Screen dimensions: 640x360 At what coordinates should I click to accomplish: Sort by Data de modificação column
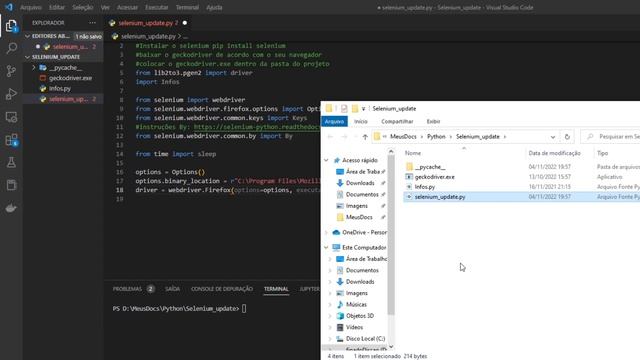[x=554, y=153]
